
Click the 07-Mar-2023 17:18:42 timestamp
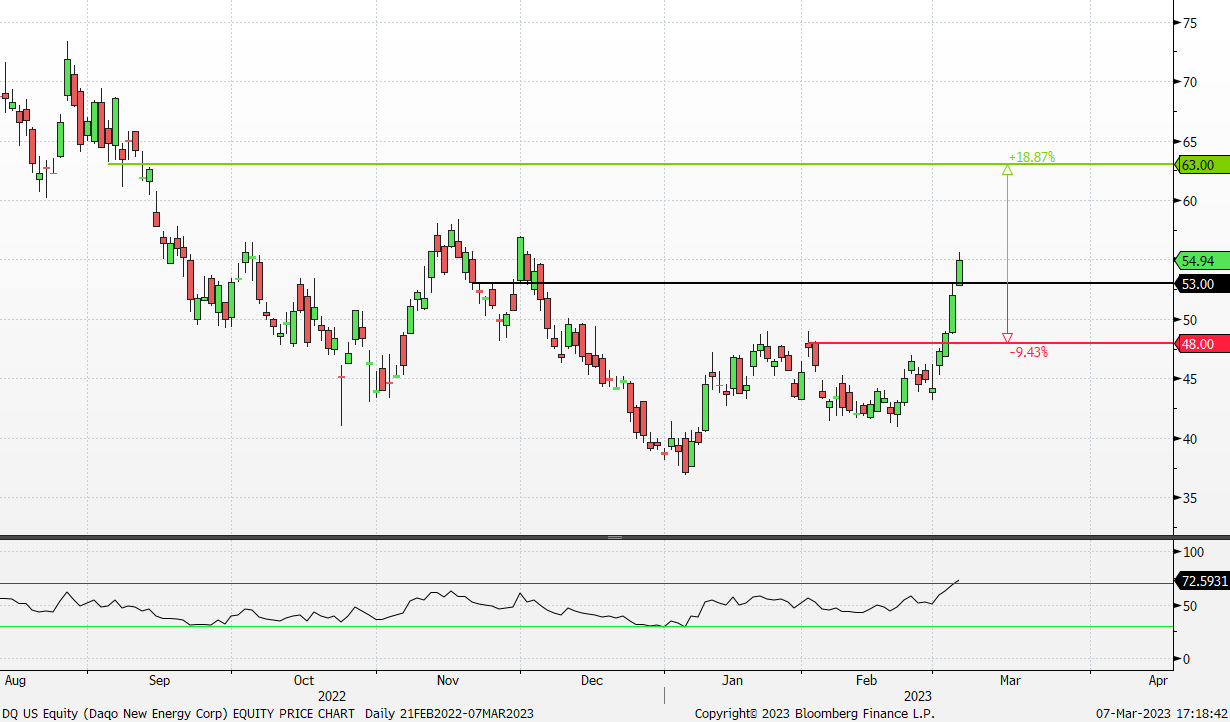click(1160, 713)
